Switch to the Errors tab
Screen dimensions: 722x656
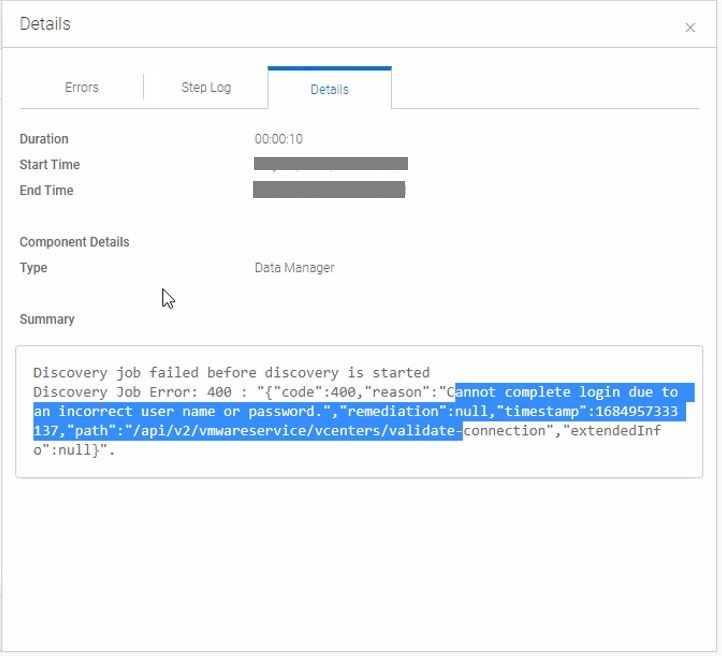click(82, 87)
